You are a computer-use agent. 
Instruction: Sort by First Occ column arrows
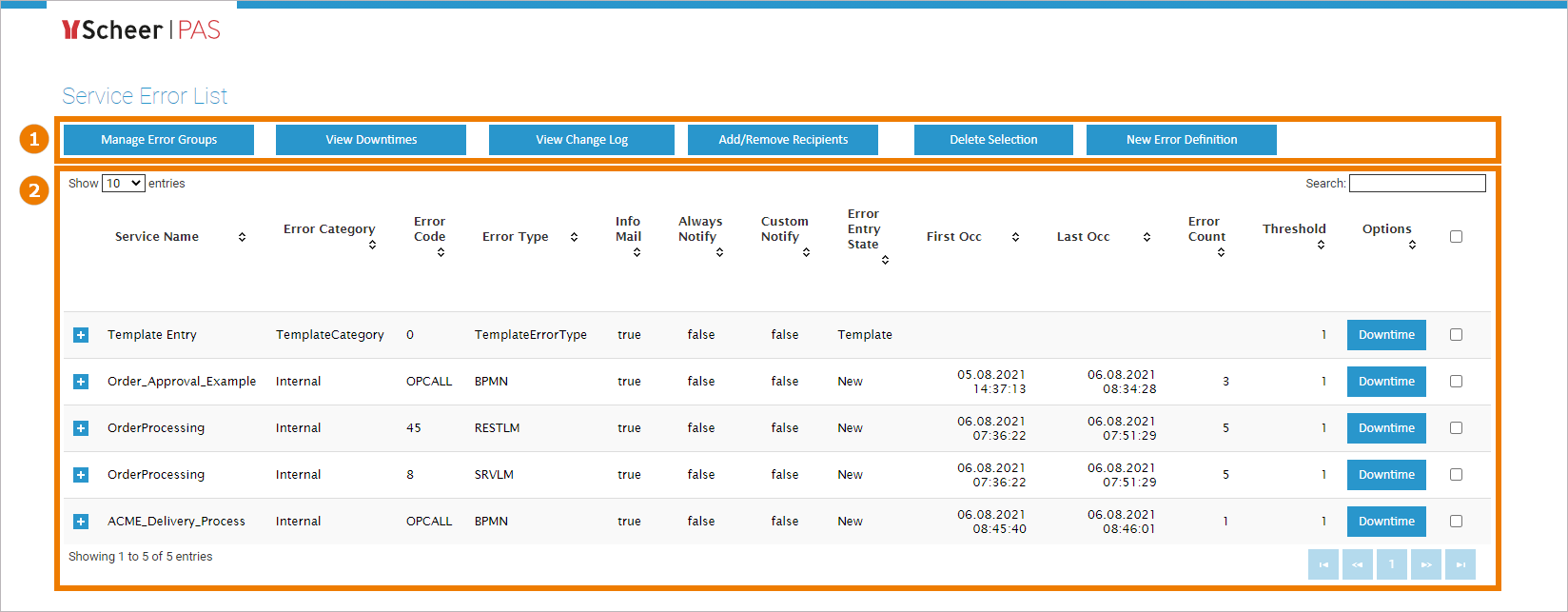(1015, 237)
